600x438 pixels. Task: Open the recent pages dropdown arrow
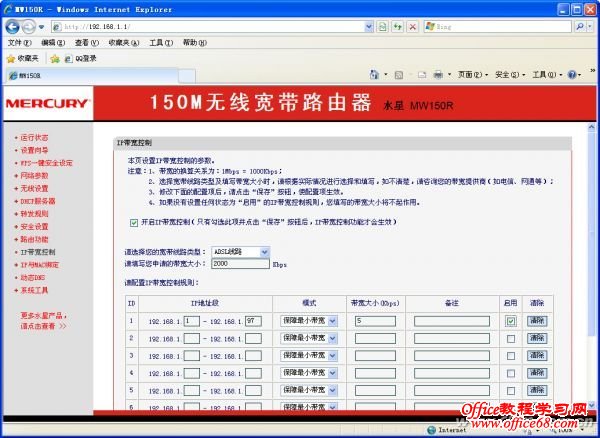[42, 27]
